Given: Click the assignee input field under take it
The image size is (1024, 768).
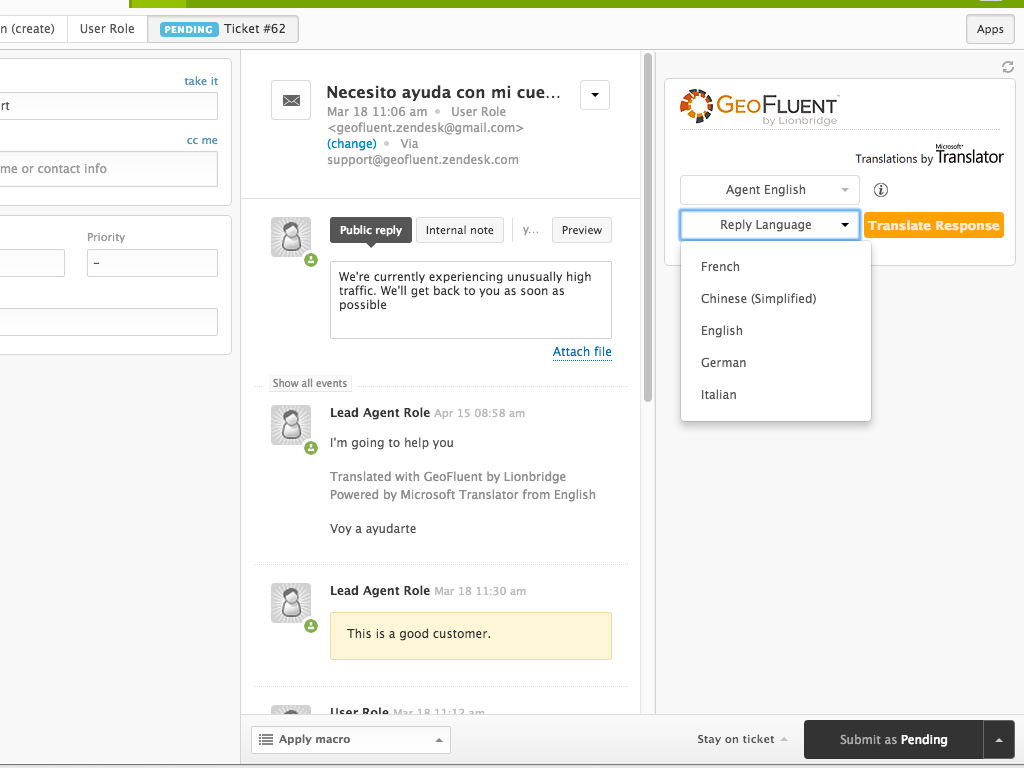Looking at the screenshot, I should [x=108, y=106].
